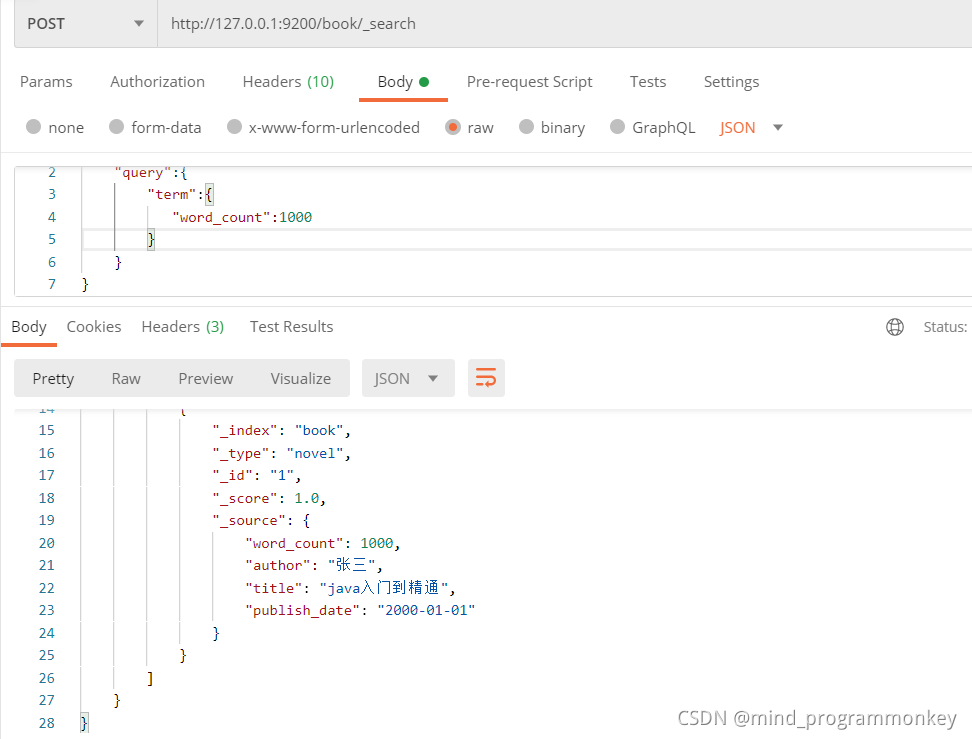Select the raw body radio button
The height and width of the screenshot is (739, 972).
coord(453,127)
